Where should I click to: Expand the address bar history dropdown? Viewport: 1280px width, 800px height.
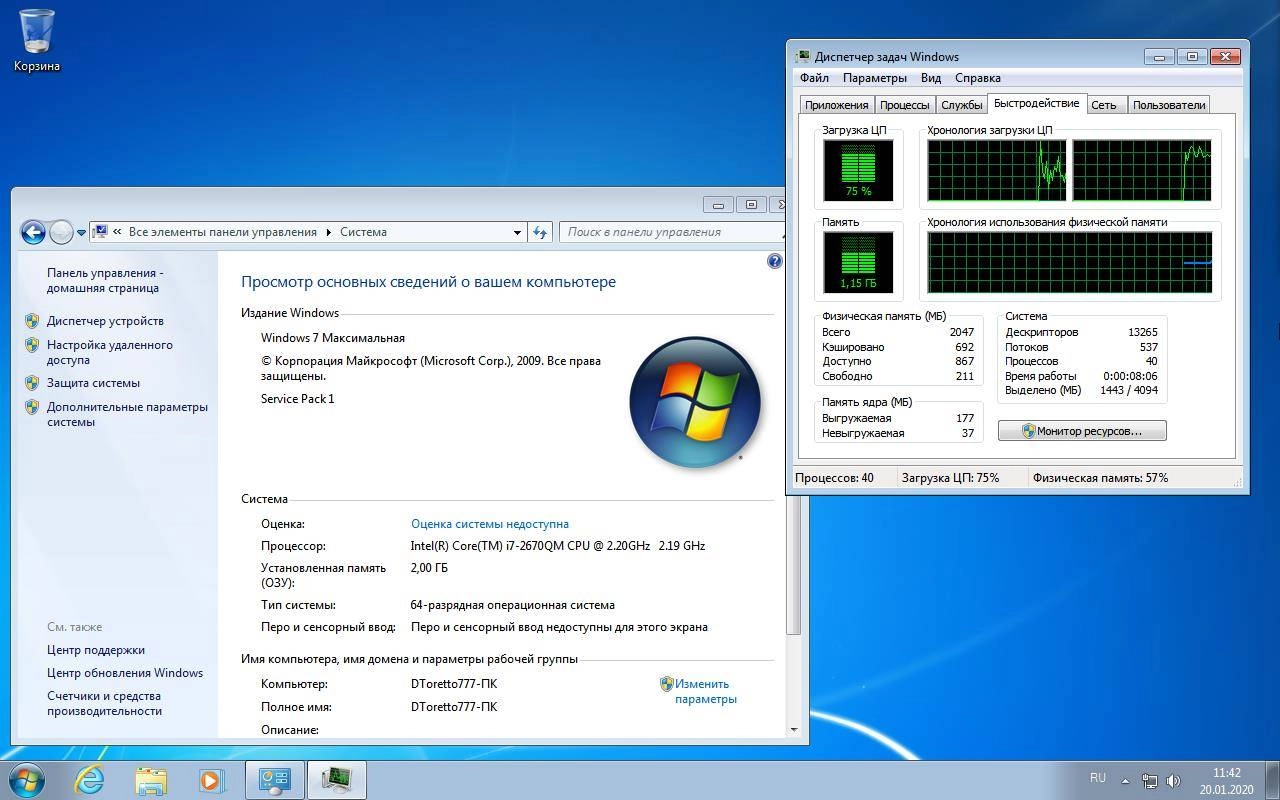click(x=517, y=232)
